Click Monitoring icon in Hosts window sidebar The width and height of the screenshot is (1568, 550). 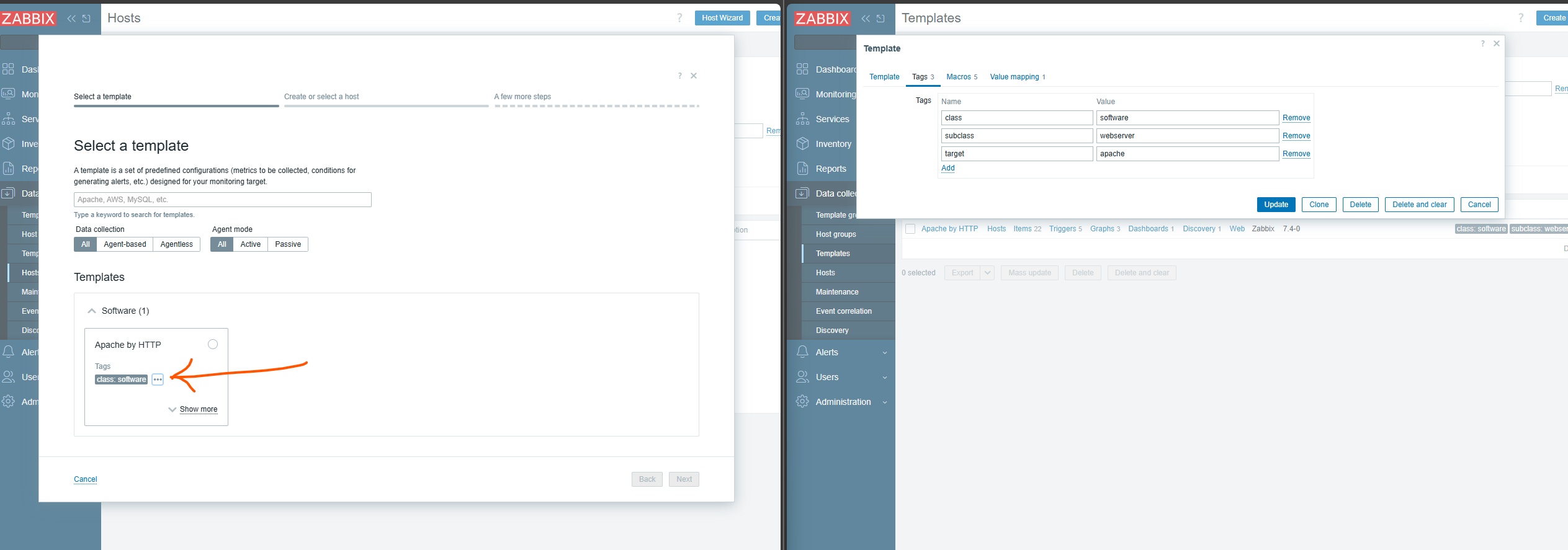[8, 94]
